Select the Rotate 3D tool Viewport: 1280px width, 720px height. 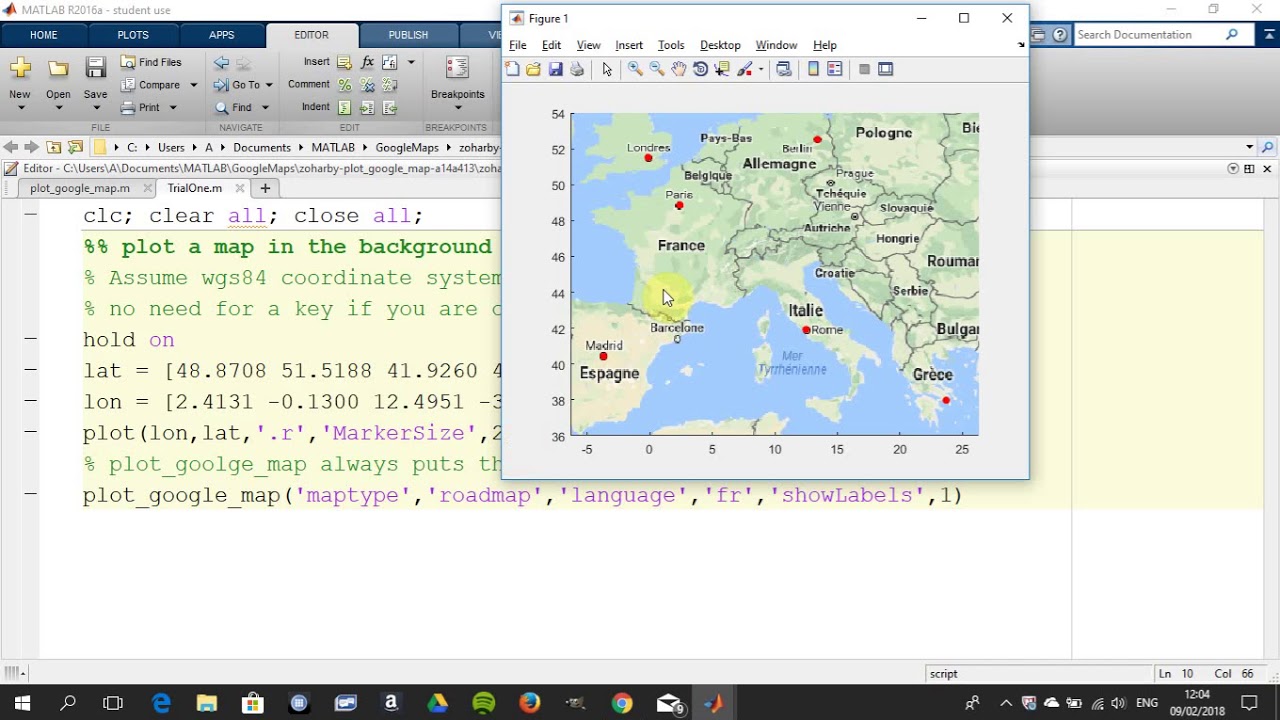click(x=700, y=69)
